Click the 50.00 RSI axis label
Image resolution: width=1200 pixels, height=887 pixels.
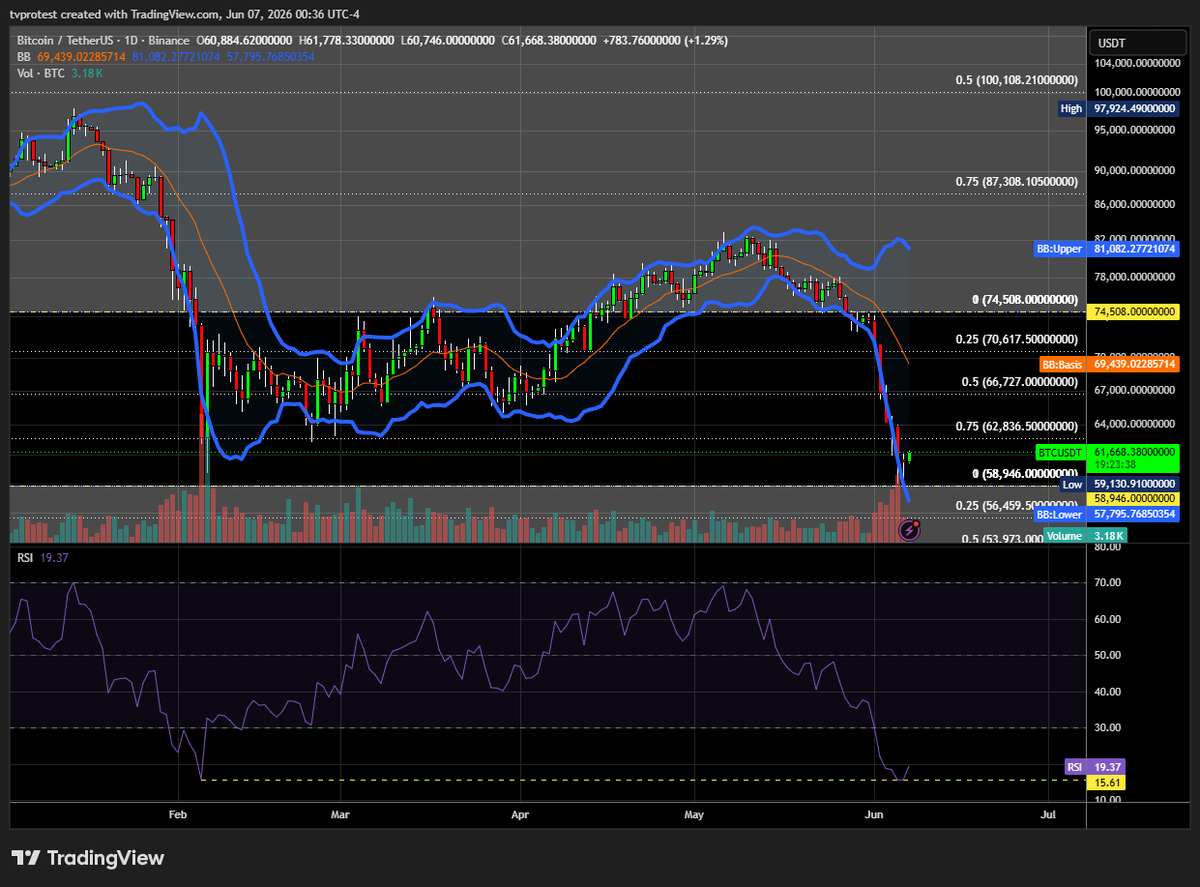1108,655
